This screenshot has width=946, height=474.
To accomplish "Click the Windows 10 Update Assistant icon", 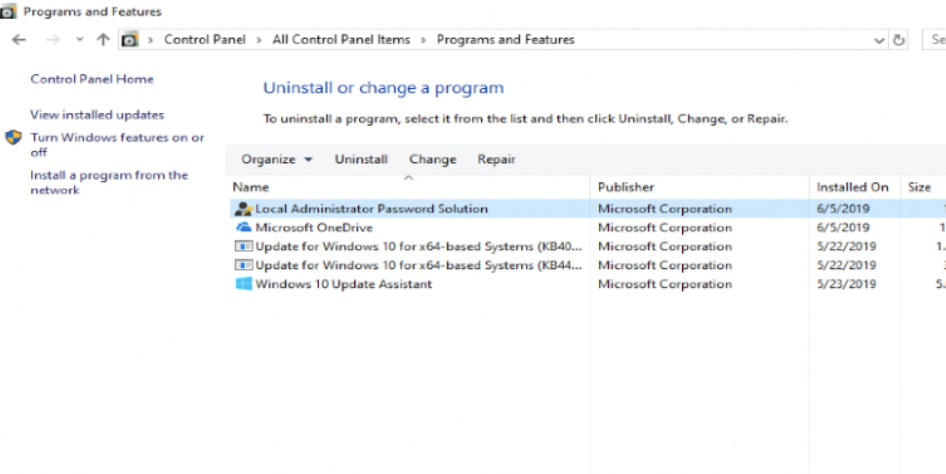I will tap(243, 284).
